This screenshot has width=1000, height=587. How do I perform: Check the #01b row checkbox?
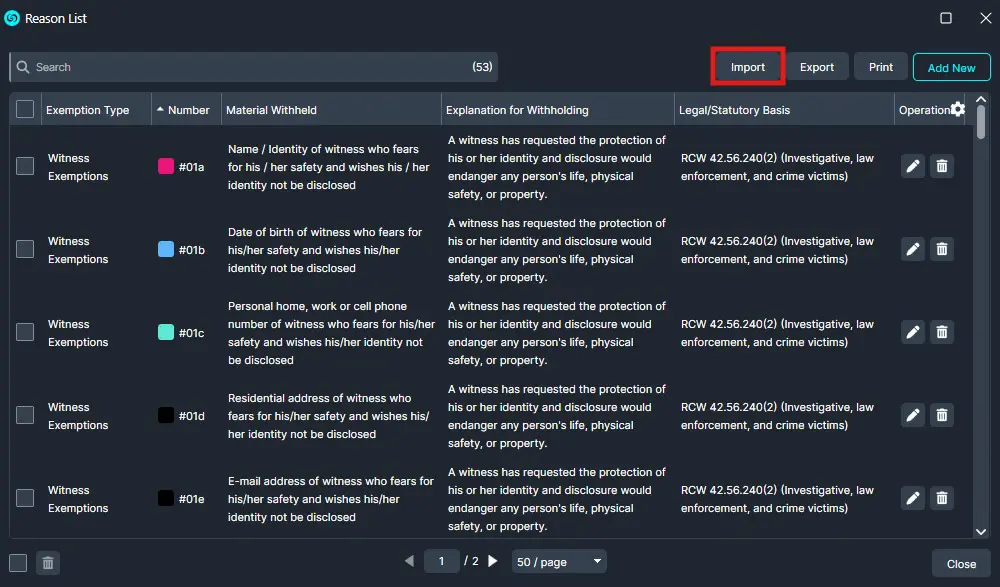click(25, 249)
